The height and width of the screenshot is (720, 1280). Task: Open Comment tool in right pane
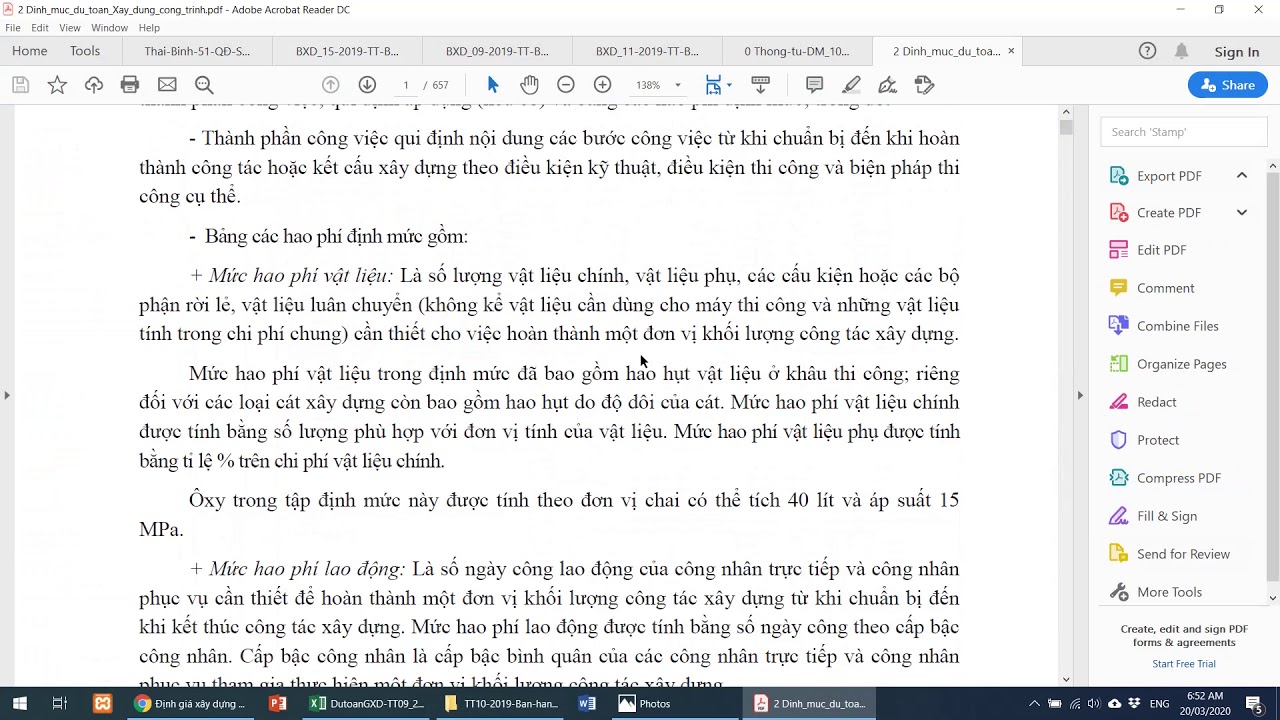(x=1165, y=288)
